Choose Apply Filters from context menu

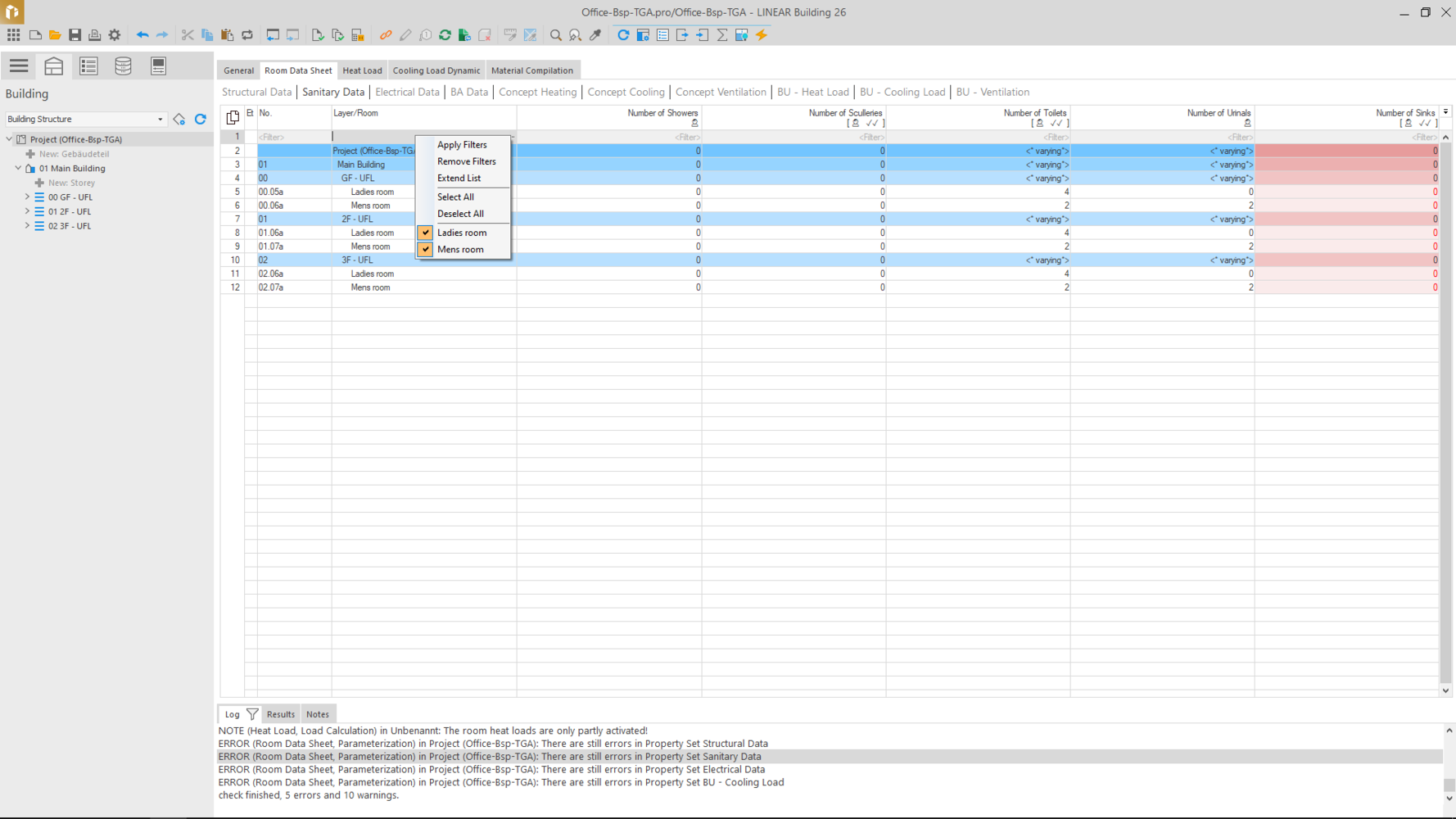[462, 145]
